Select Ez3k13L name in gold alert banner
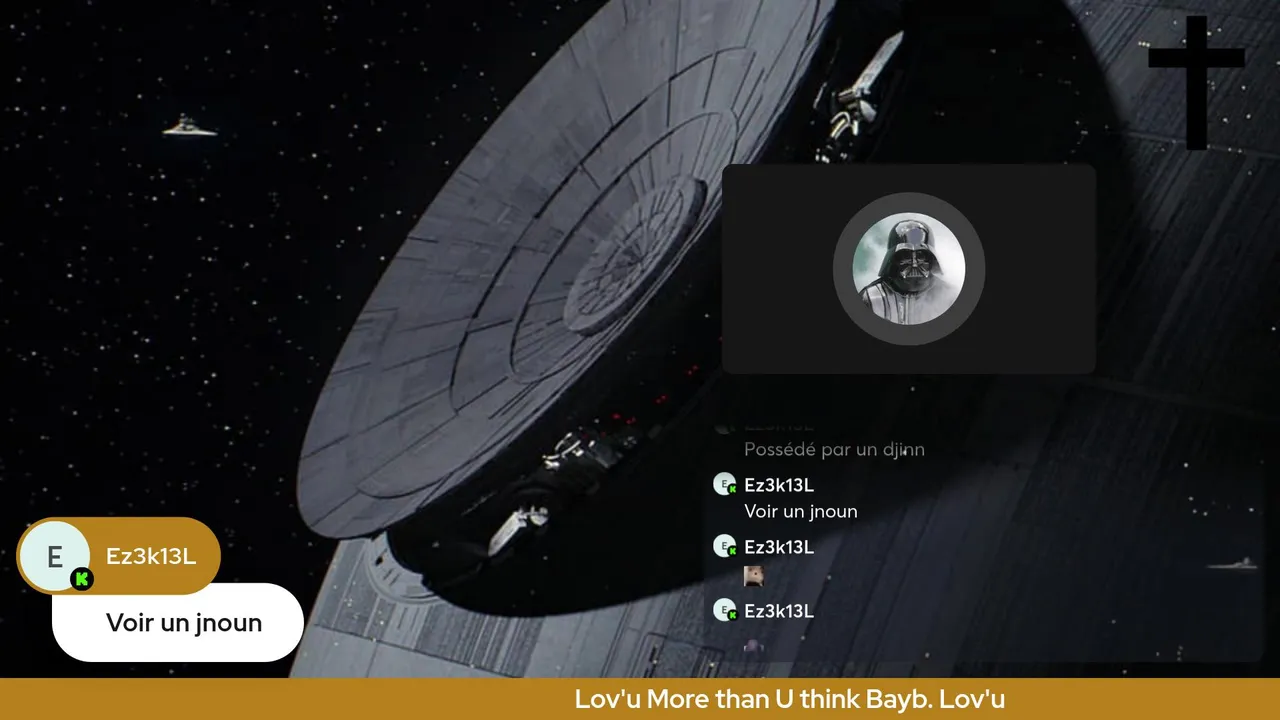This screenshot has width=1280, height=720. pos(151,557)
